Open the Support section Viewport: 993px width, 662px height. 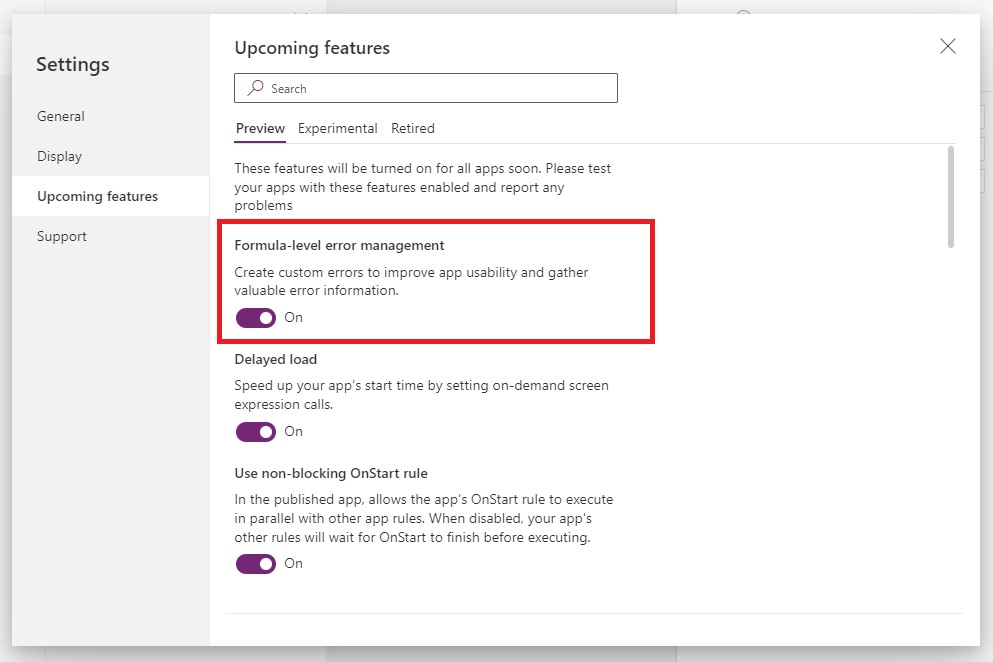pyautogui.click(x=61, y=236)
